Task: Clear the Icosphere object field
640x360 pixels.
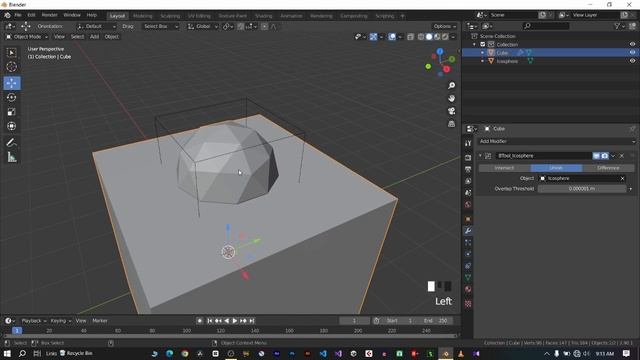Action: click(x=622, y=178)
